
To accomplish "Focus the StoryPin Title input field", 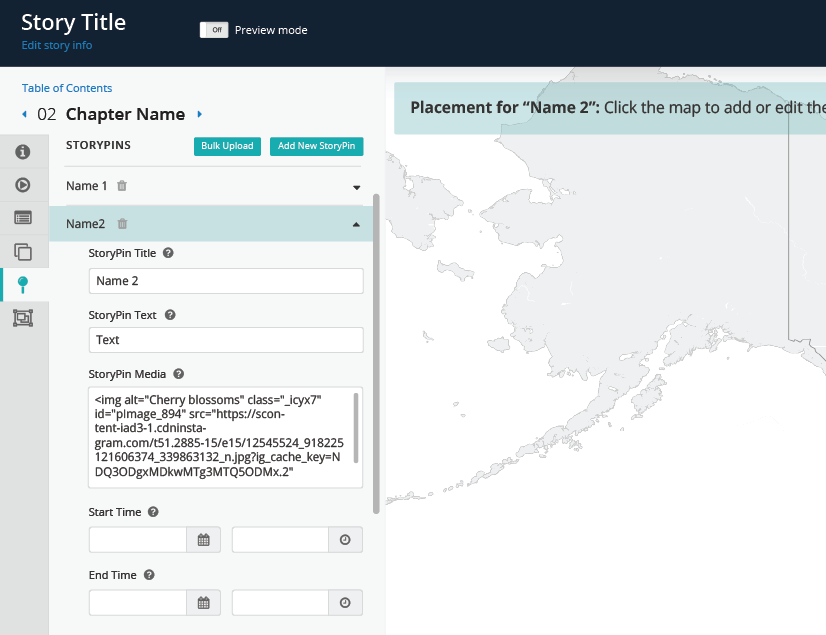I will (226, 281).
